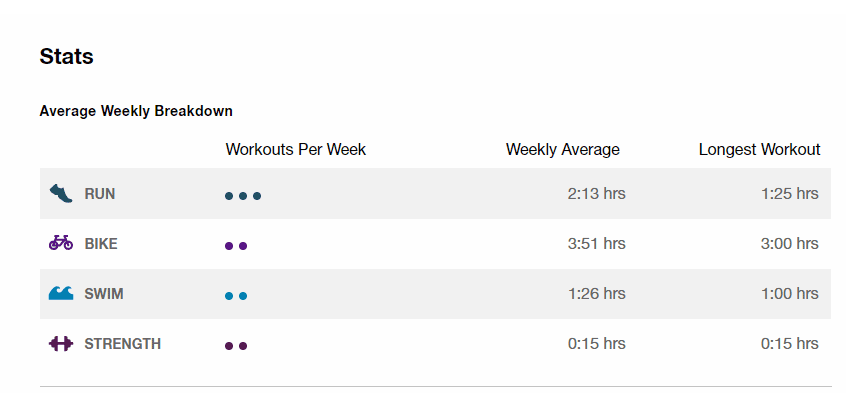Click the Average Weekly Breakdown subheading
Viewport: 846px width, 393px height.
click(x=136, y=111)
